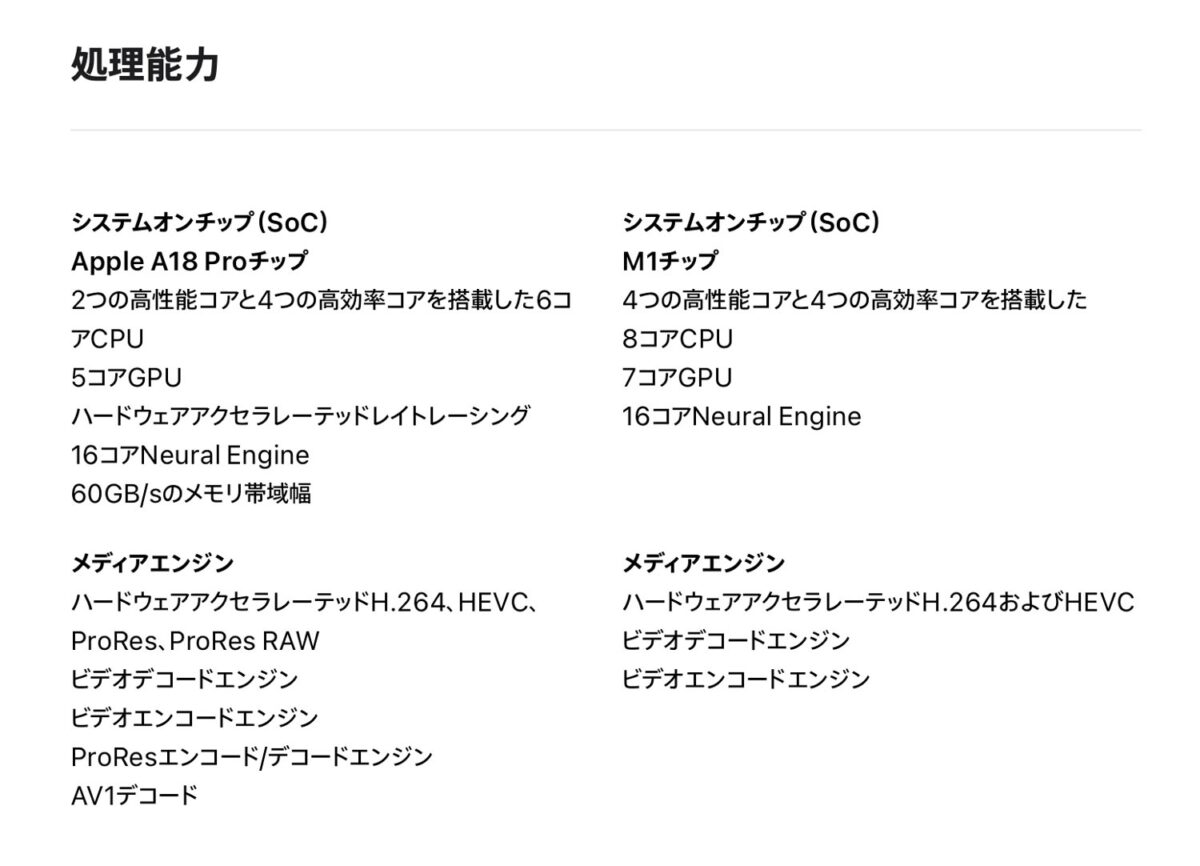Click the 5コアGPU spec line
Viewport: 1200px width, 866px height.
coord(126,377)
